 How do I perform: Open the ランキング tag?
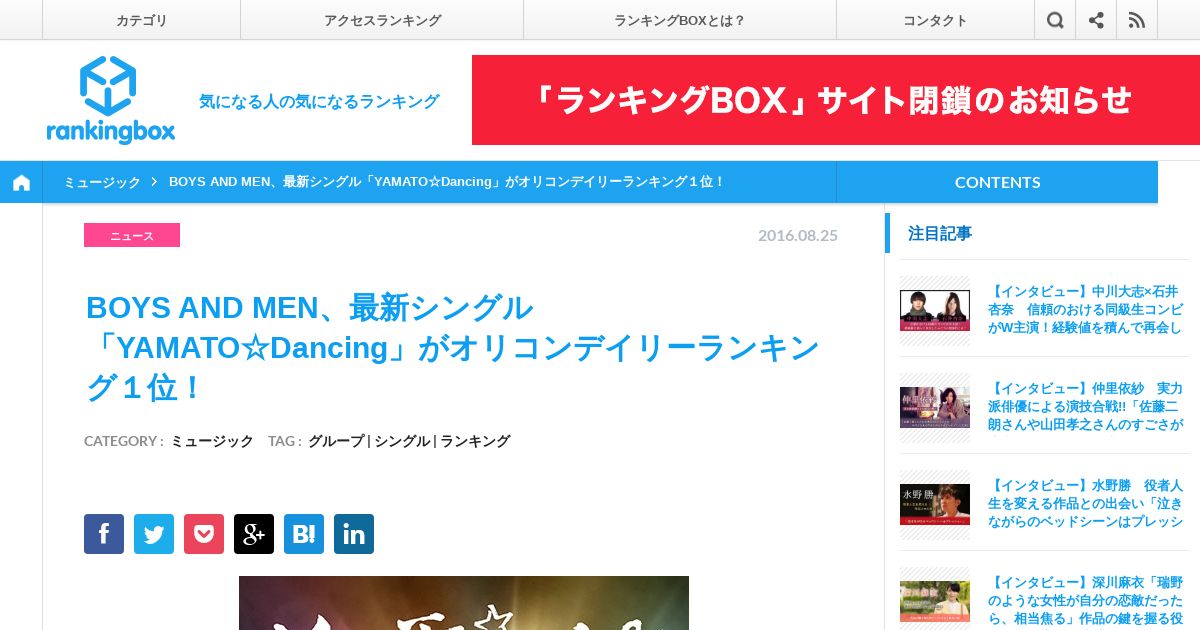[475, 441]
